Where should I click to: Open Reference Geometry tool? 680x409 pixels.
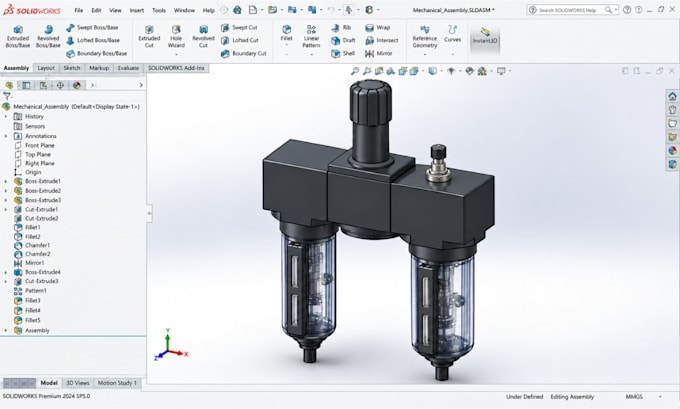point(425,36)
